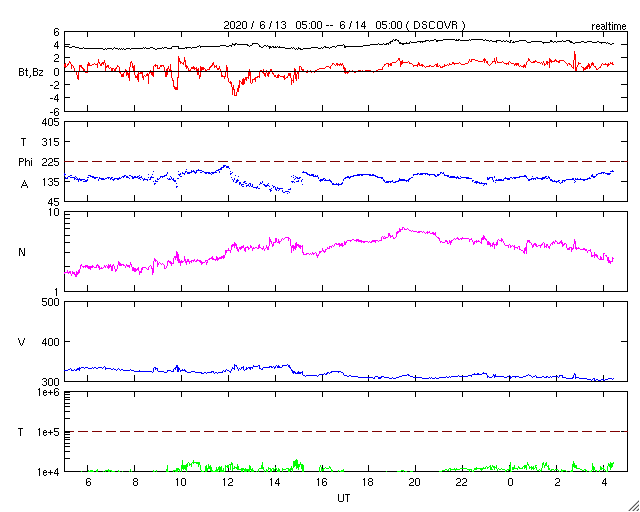
Task: Click the 'Bt,Bz' axis label
Action: [31, 74]
